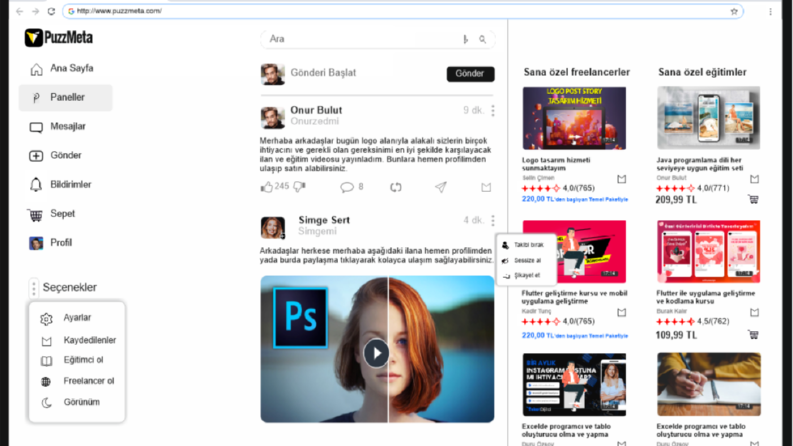Open Ana Sayfa home page
The height and width of the screenshot is (446, 793).
pos(62,68)
